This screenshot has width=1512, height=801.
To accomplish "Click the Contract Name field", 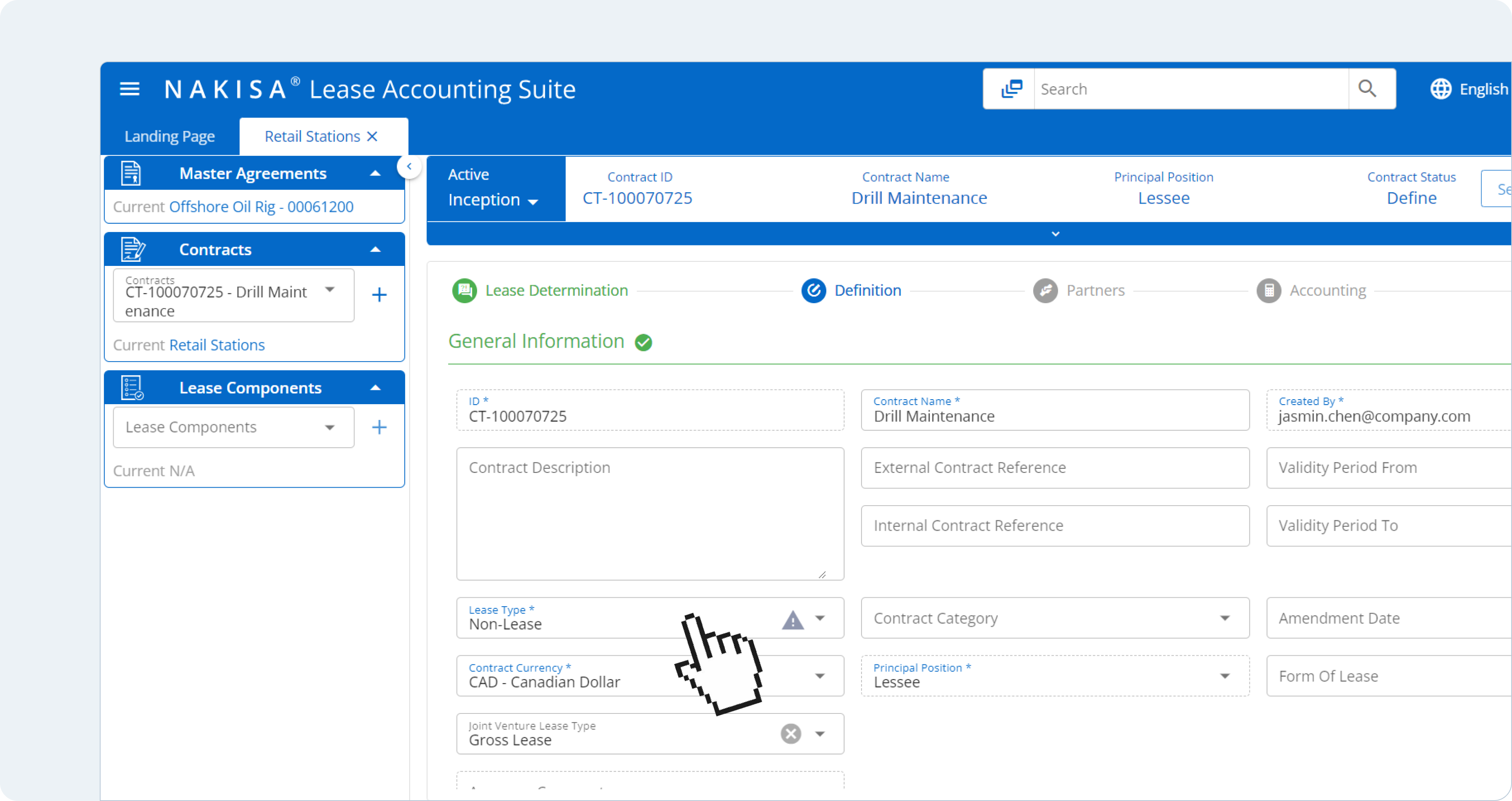I will tap(1055, 410).
